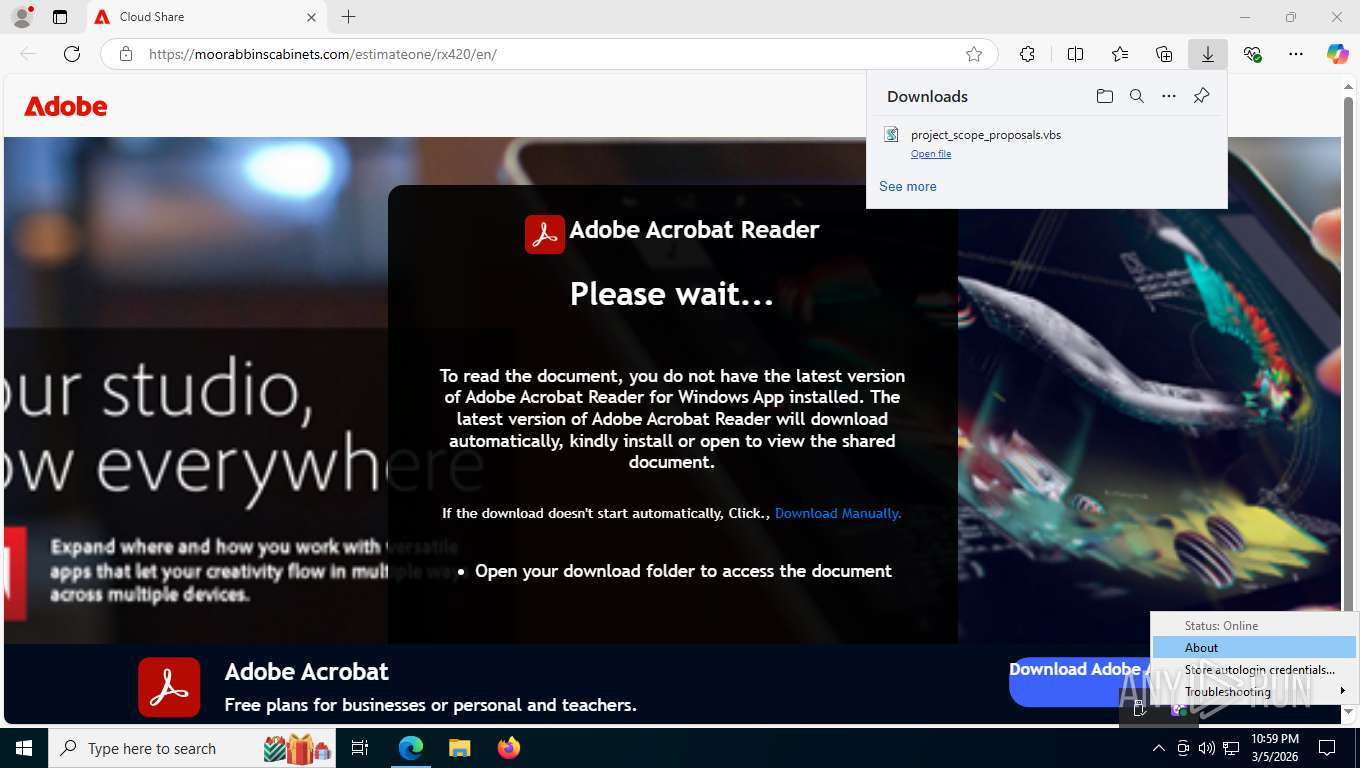Open Browser essentials heart icon

pyautogui.click(x=1252, y=54)
